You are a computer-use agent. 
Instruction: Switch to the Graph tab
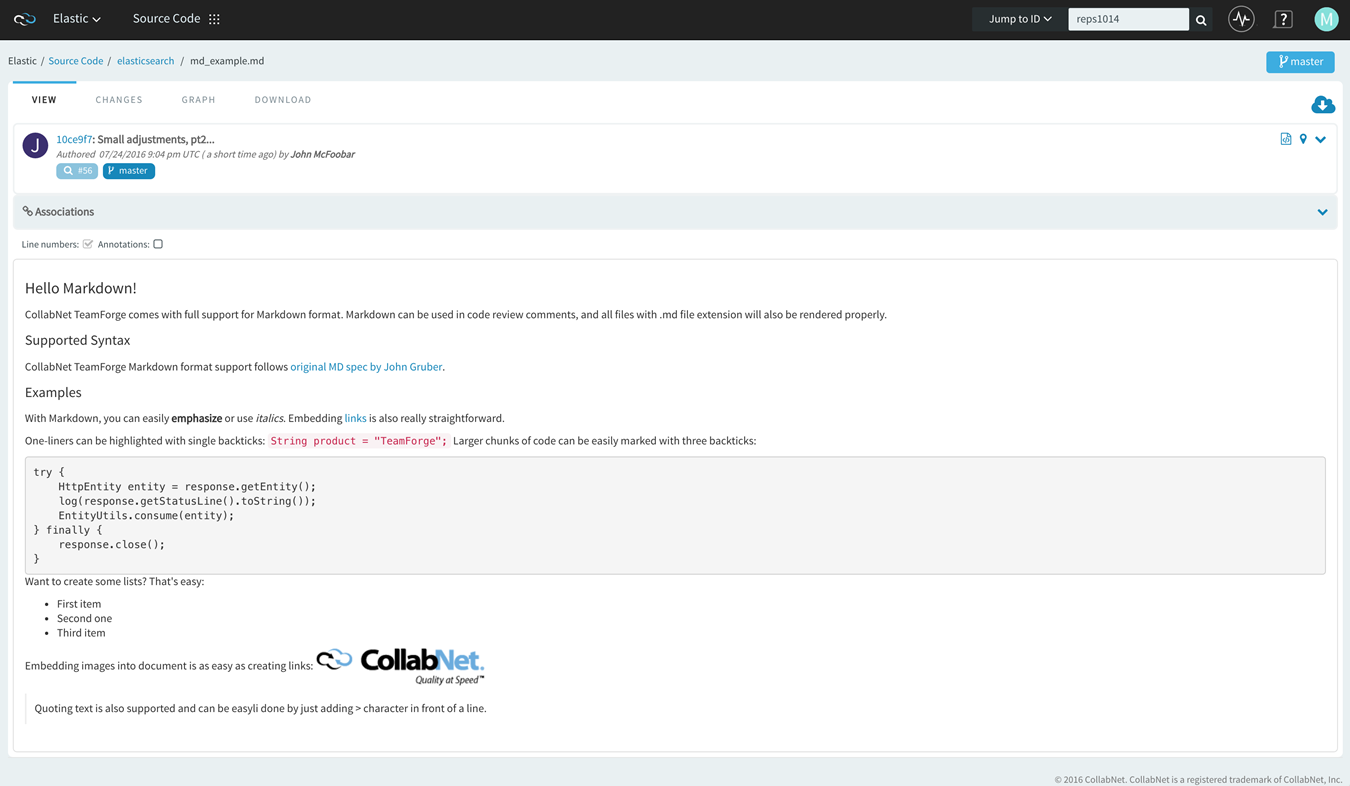point(198,100)
